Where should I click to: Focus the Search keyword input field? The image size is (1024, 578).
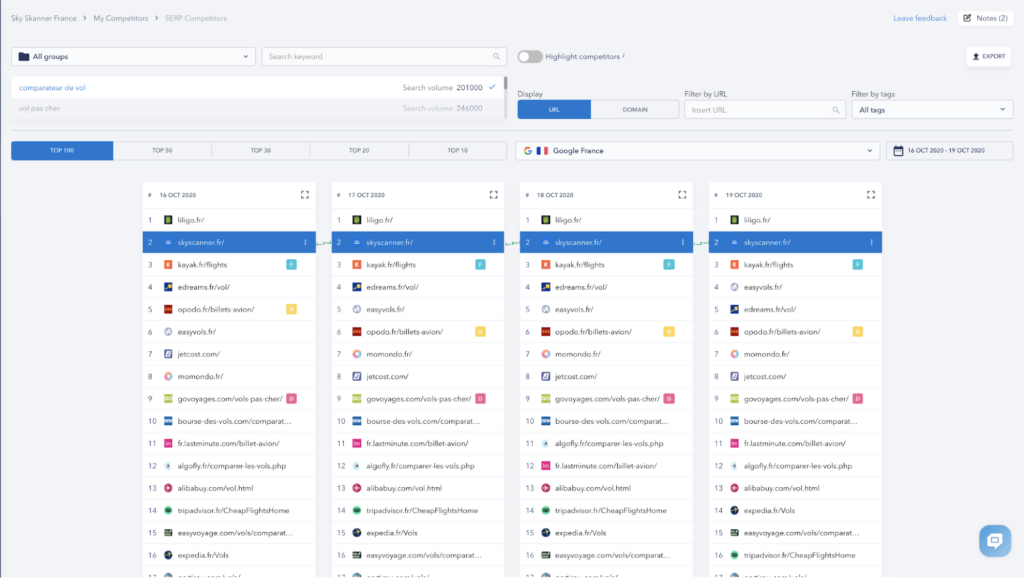pyautogui.click(x=384, y=57)
